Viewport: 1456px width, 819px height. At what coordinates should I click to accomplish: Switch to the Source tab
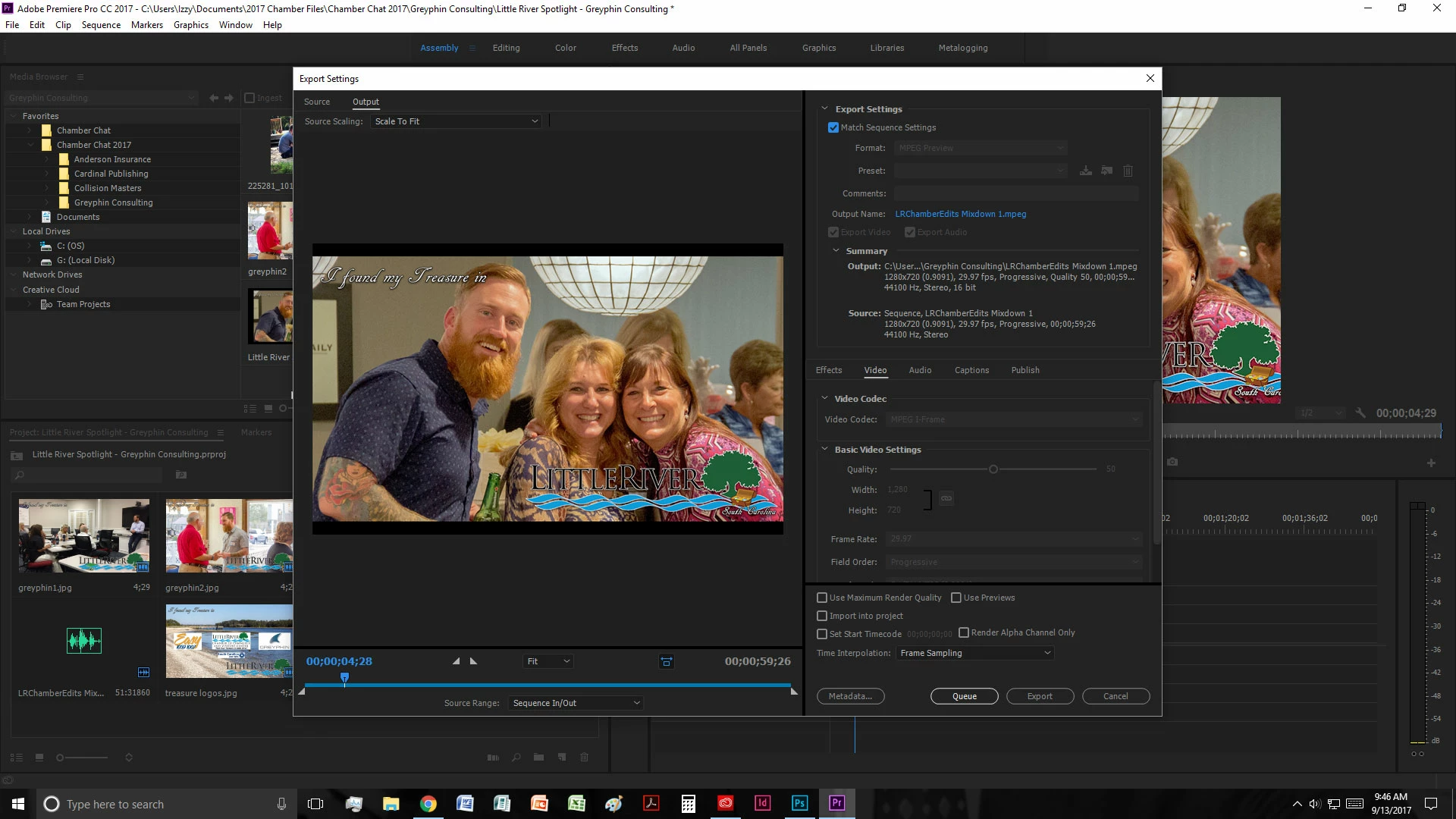[317, 102]
